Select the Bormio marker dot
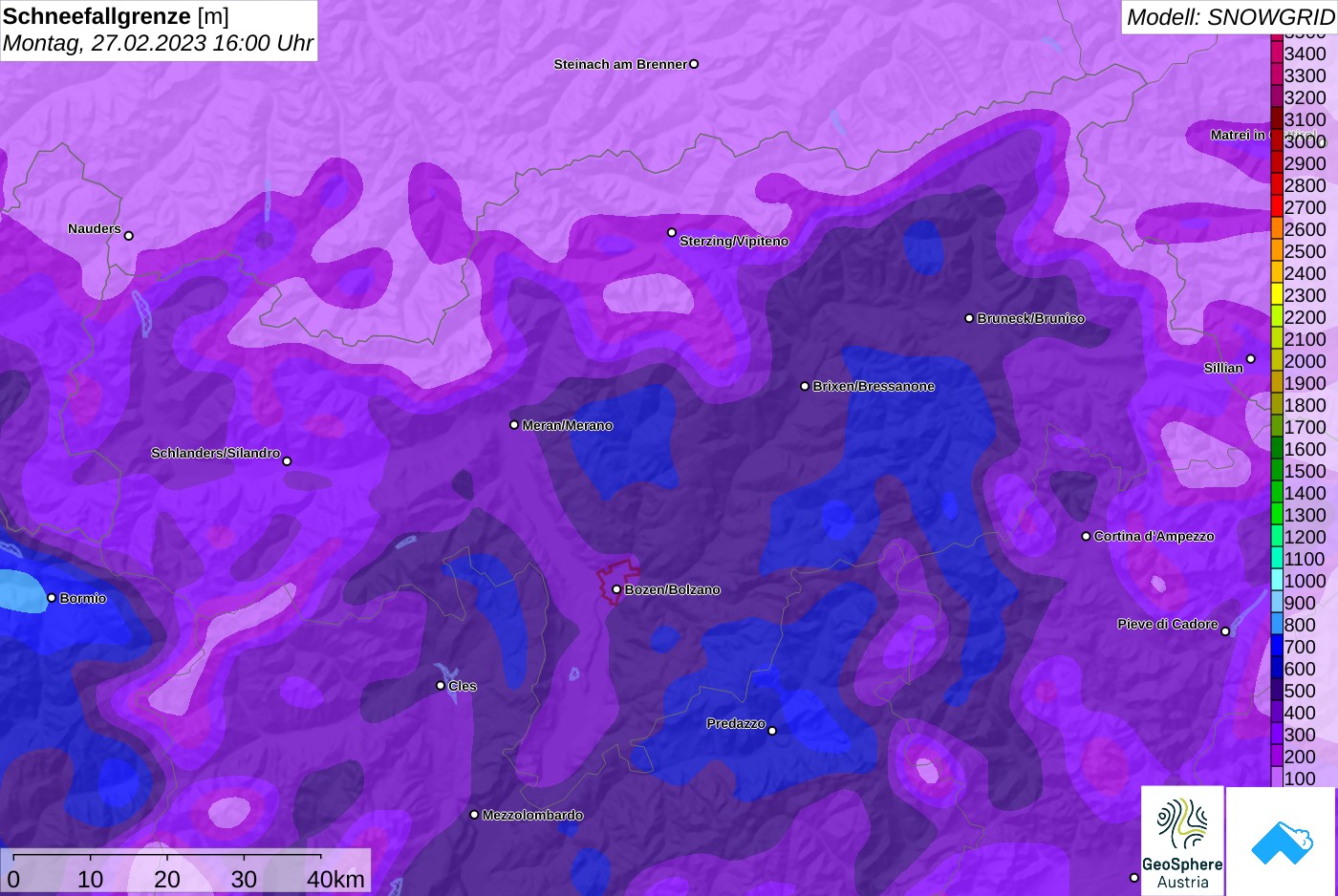Screen dimensions: 1338x896 52,598
